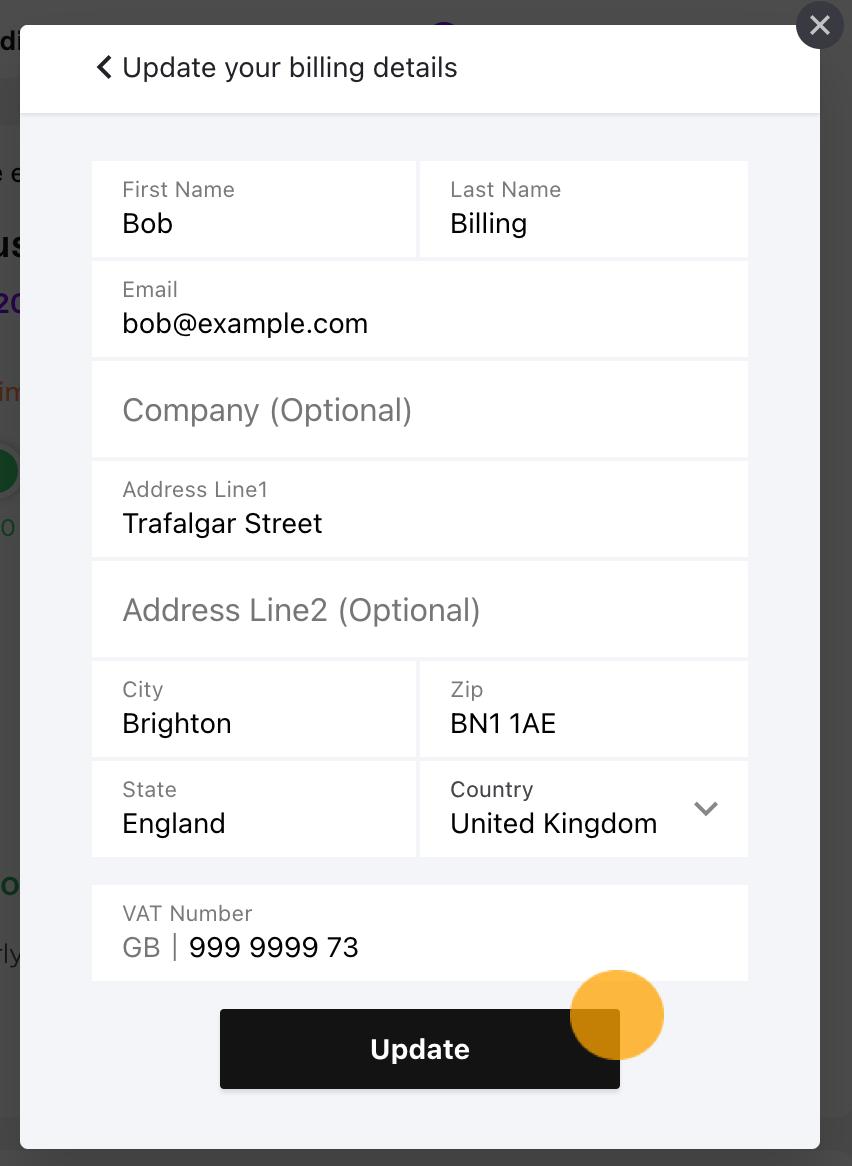Click the dimmed backdrop left of dialog
The image size is (852, 1166).
(9, 669)
